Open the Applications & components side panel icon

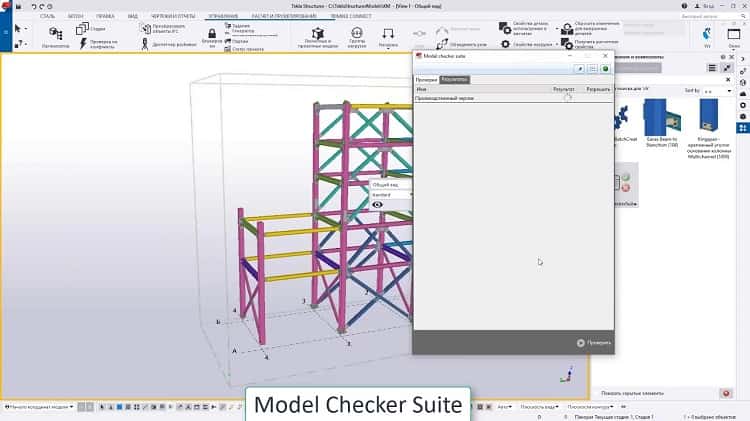(741, 128)
